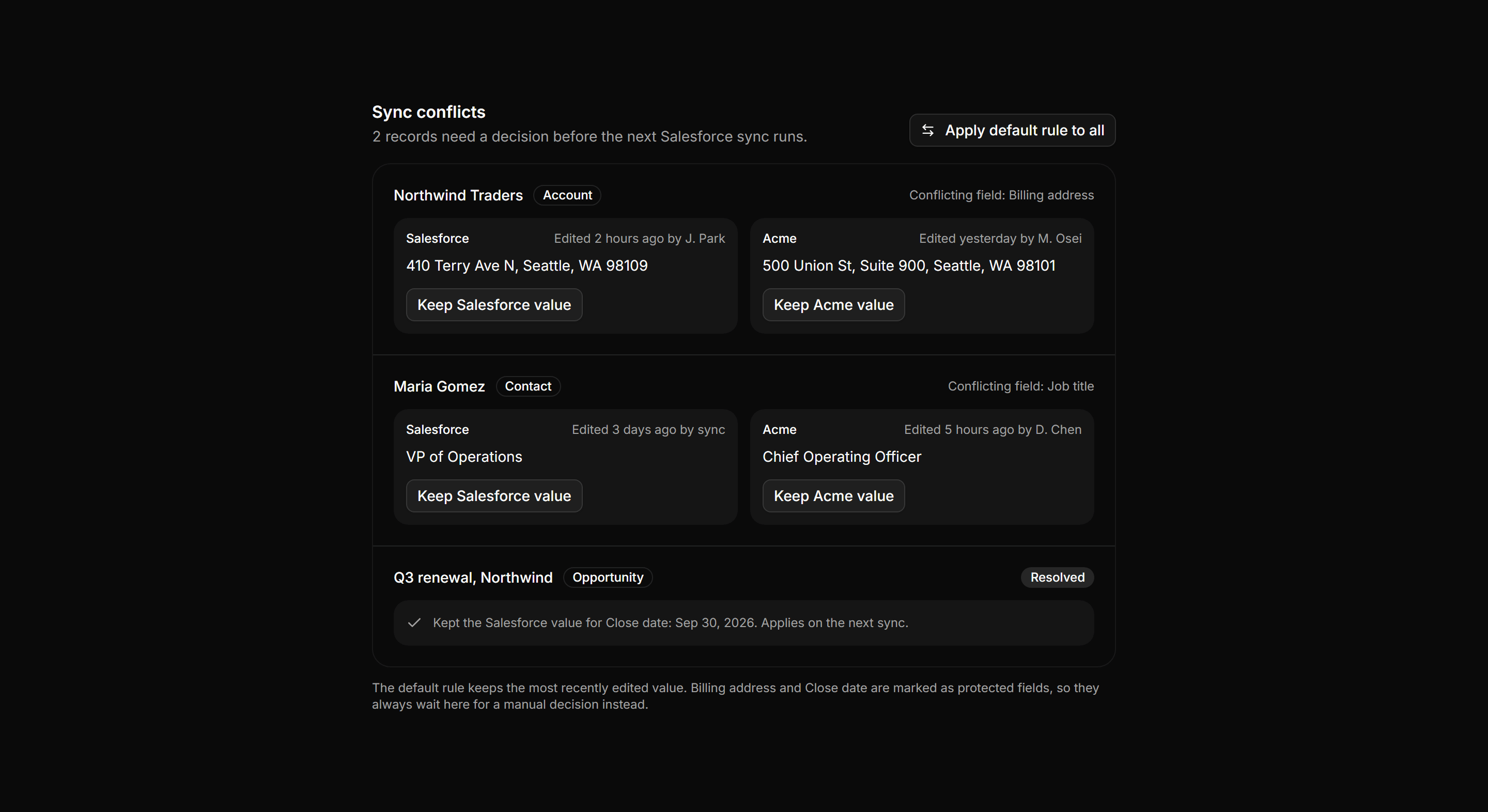Screen dimensions: 1488x812
Task: Click Acme label in Maria Gomez card
Action: coord(779,430)
